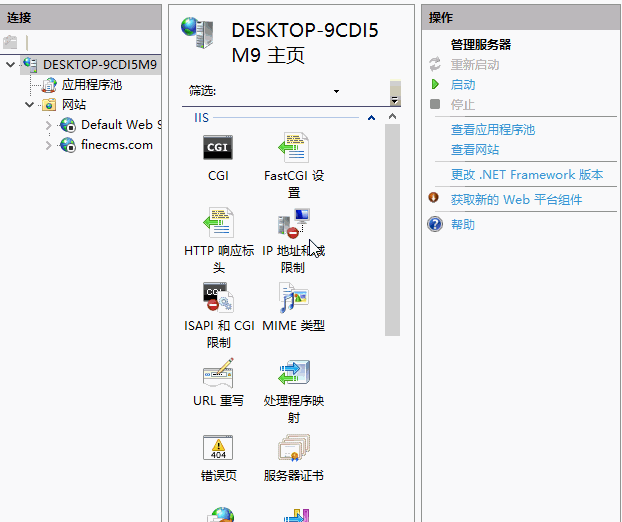This screenshot has height=522, width=622.
Task: Open 错误页 feature icon
Action: [218, 448]
